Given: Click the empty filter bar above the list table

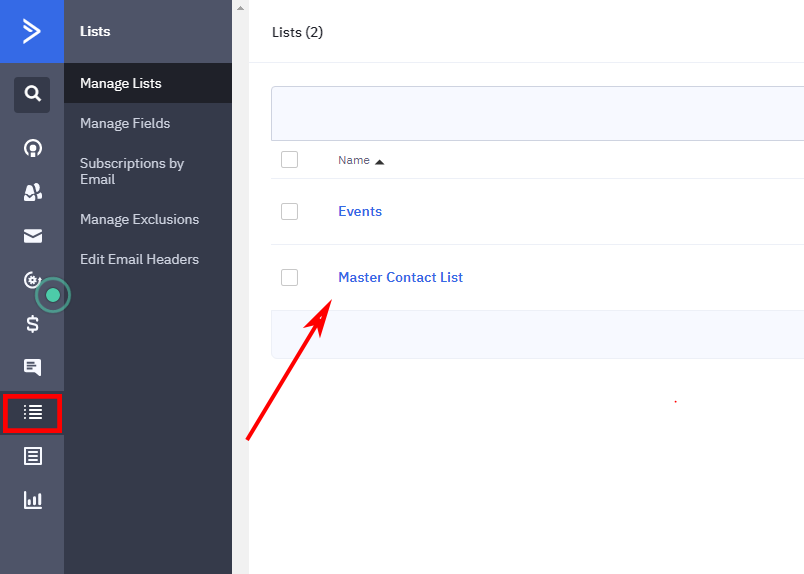Looking at the screenshot, I should tap(537, 113).
